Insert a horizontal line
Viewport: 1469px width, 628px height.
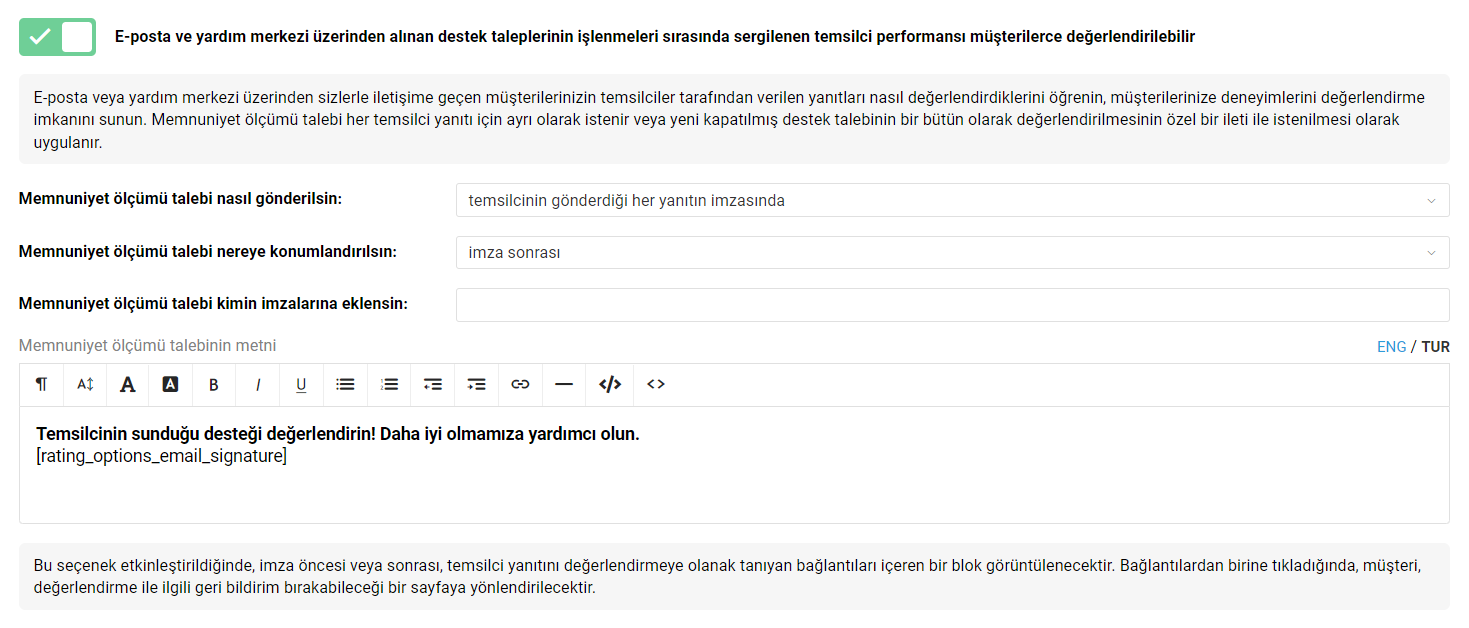564,384
